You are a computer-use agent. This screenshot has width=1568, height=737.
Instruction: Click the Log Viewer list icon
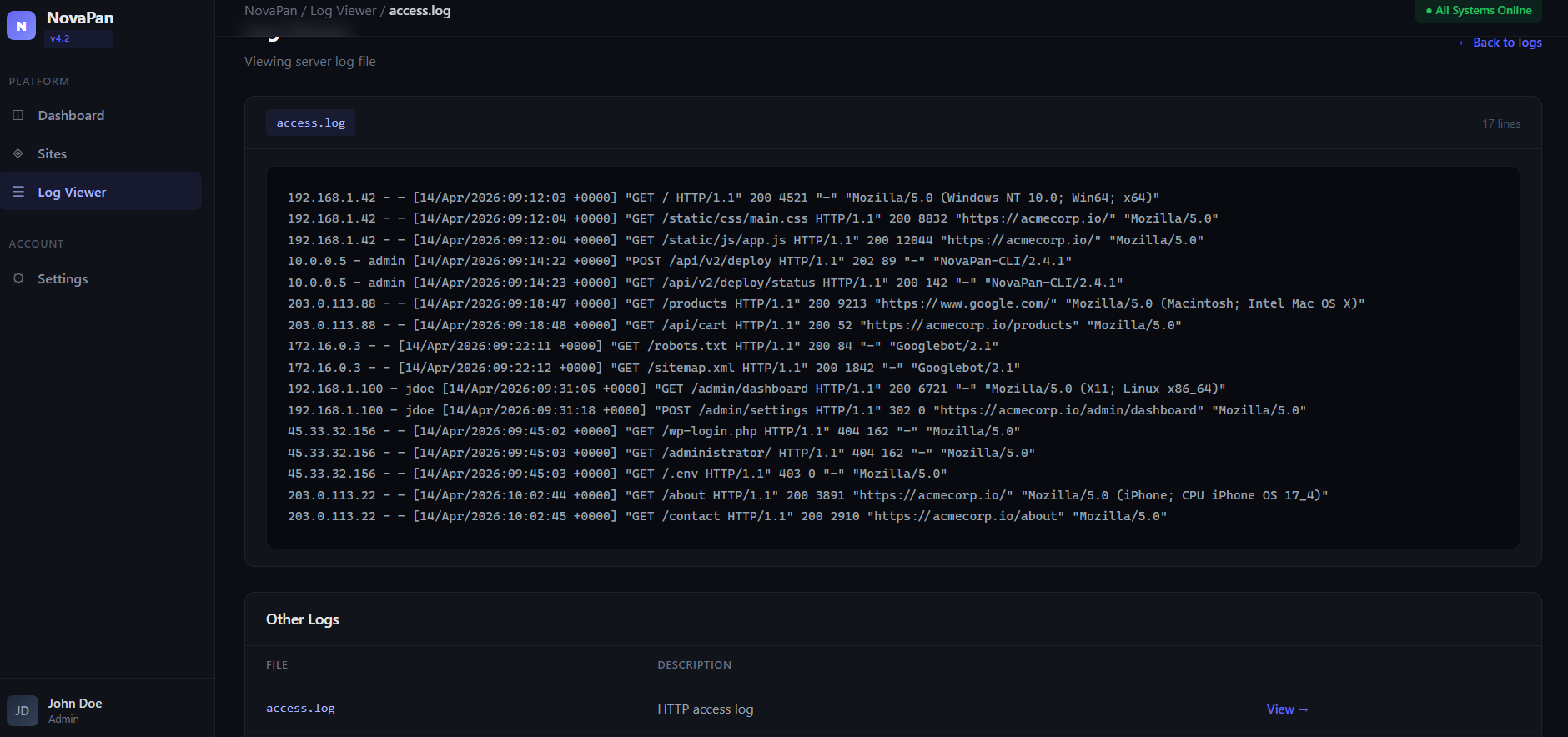(x=18, y=192)
